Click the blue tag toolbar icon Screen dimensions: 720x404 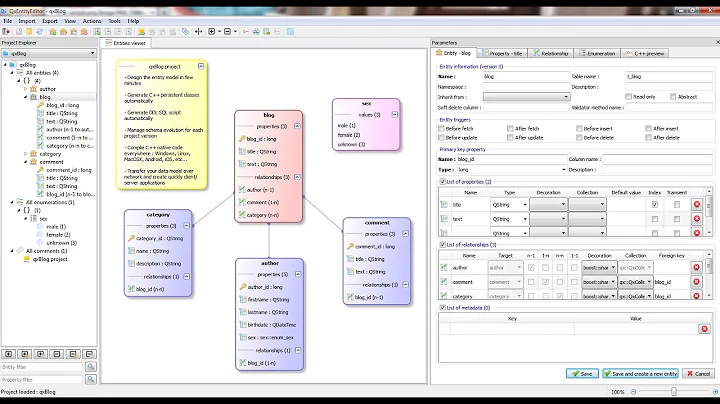pyautogui.click(x=185, y=32)
